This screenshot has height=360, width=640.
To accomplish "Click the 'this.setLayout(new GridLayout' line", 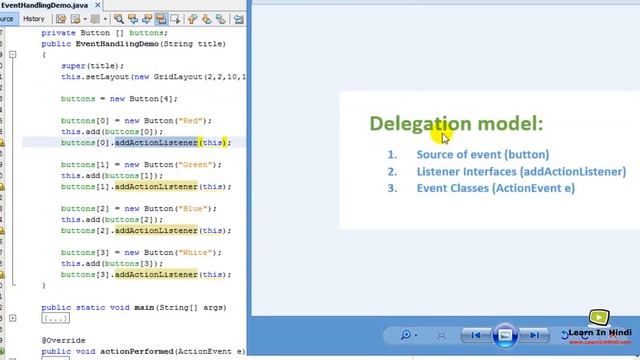I will pos(153,77).
